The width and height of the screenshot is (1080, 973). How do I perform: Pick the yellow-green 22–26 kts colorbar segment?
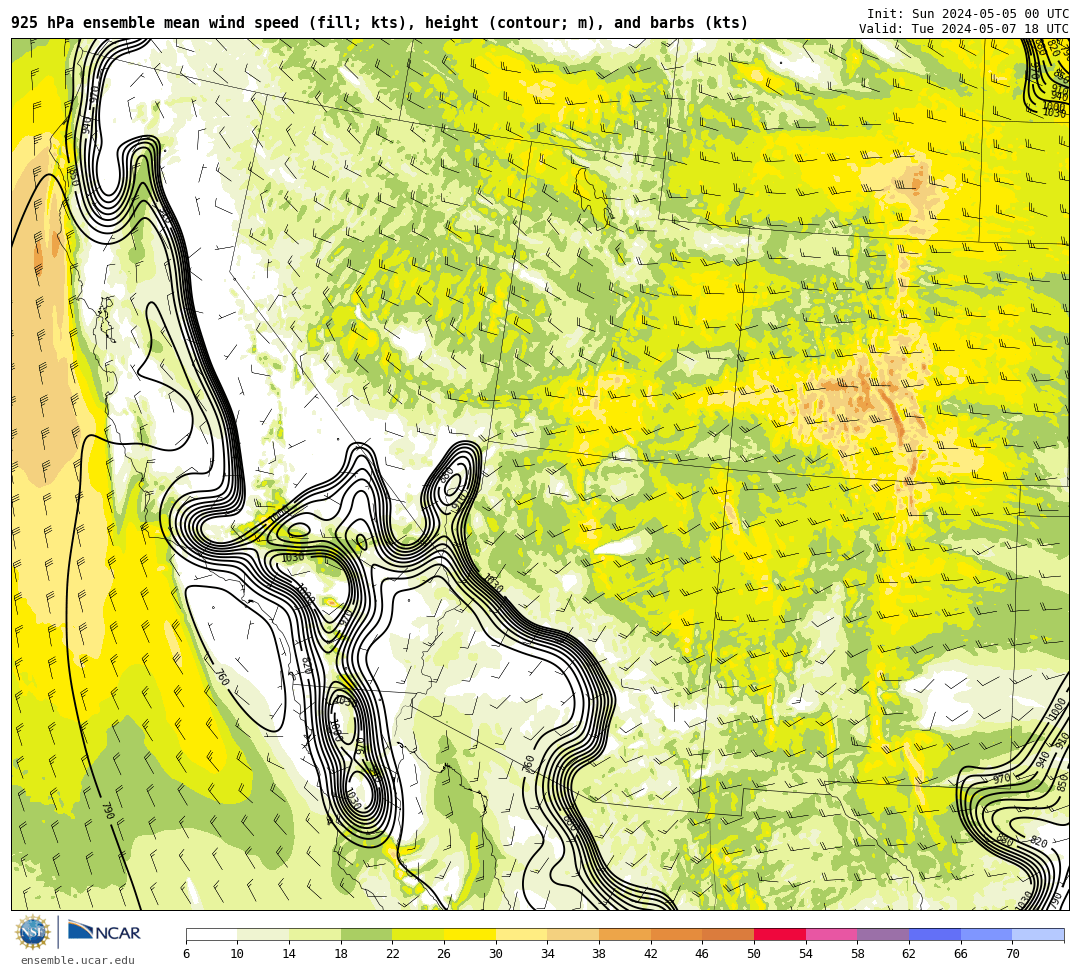point(418,934)
